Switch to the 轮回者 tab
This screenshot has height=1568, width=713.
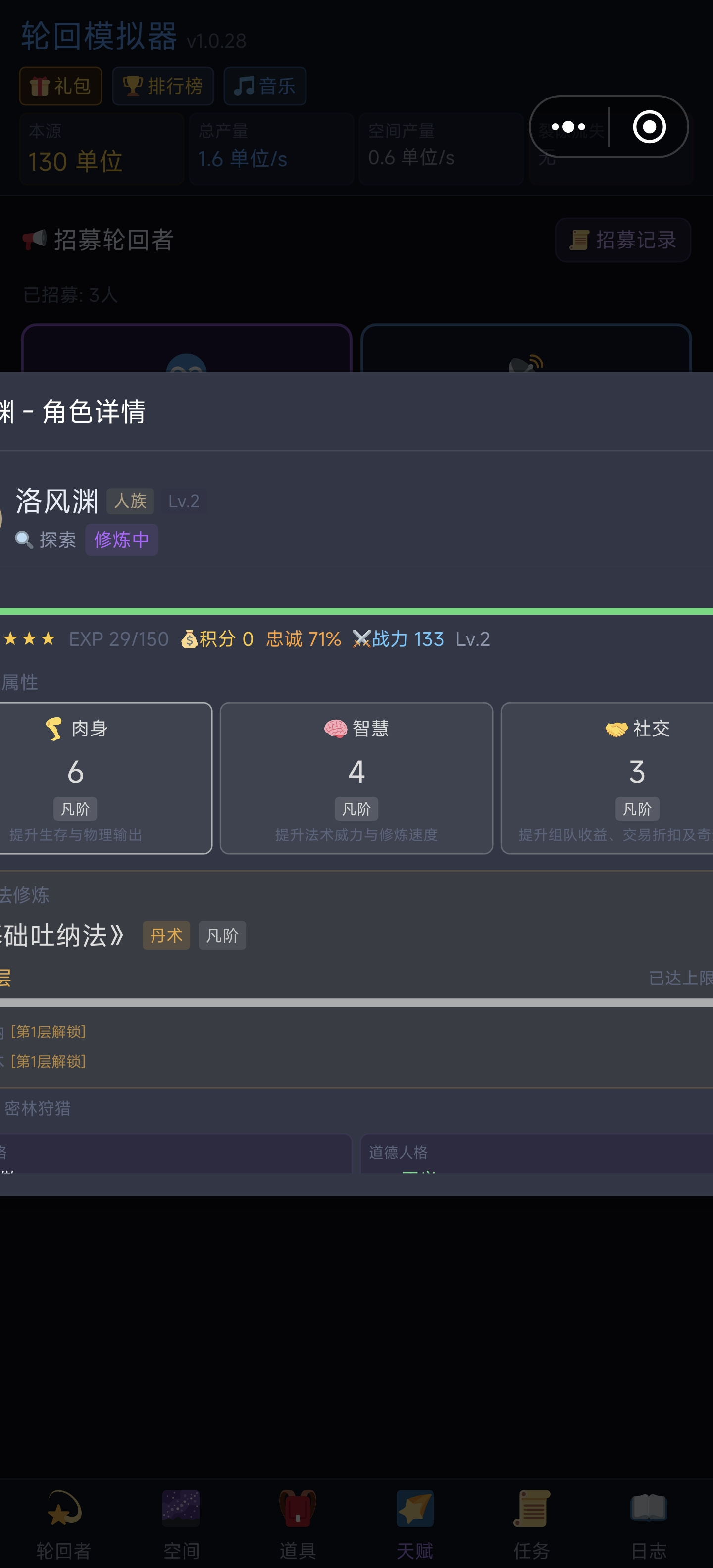coord(64,1524)
